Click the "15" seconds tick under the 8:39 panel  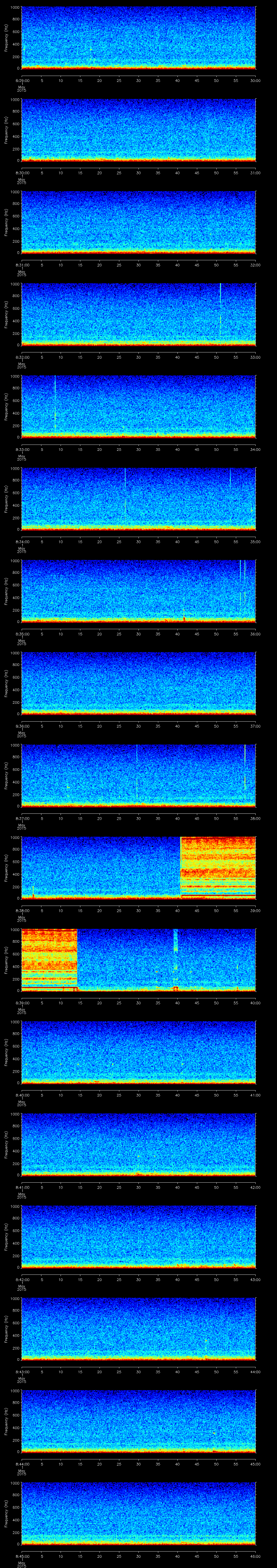(x=80, y=1003)
